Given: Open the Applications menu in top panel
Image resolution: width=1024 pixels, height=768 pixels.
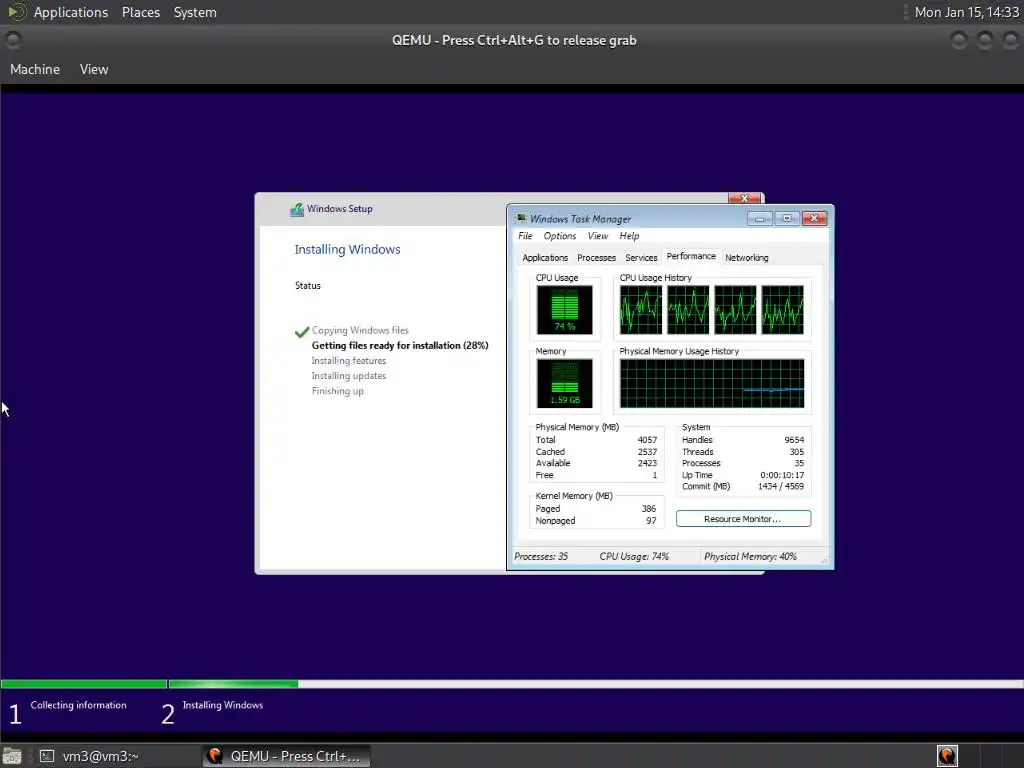Looking at the screenshot, I should tap(71, 12).
